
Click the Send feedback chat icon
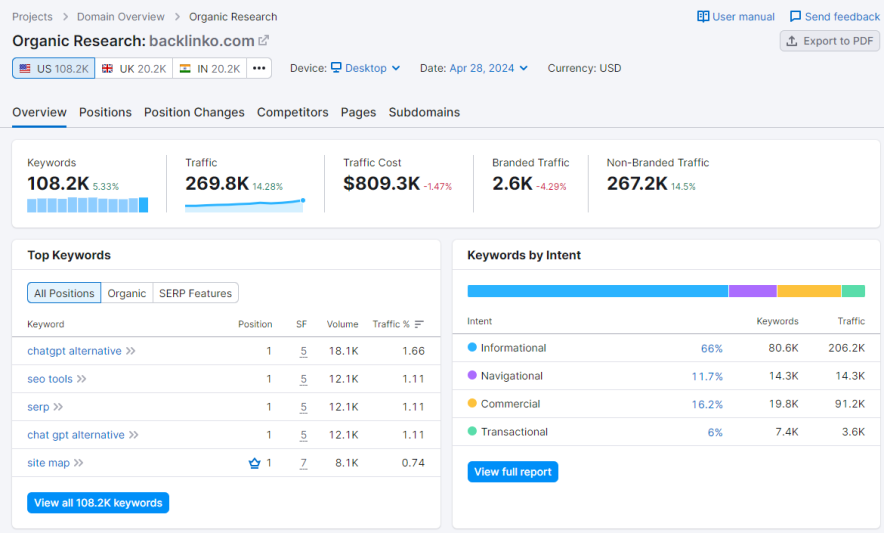[x=795, y=17]
